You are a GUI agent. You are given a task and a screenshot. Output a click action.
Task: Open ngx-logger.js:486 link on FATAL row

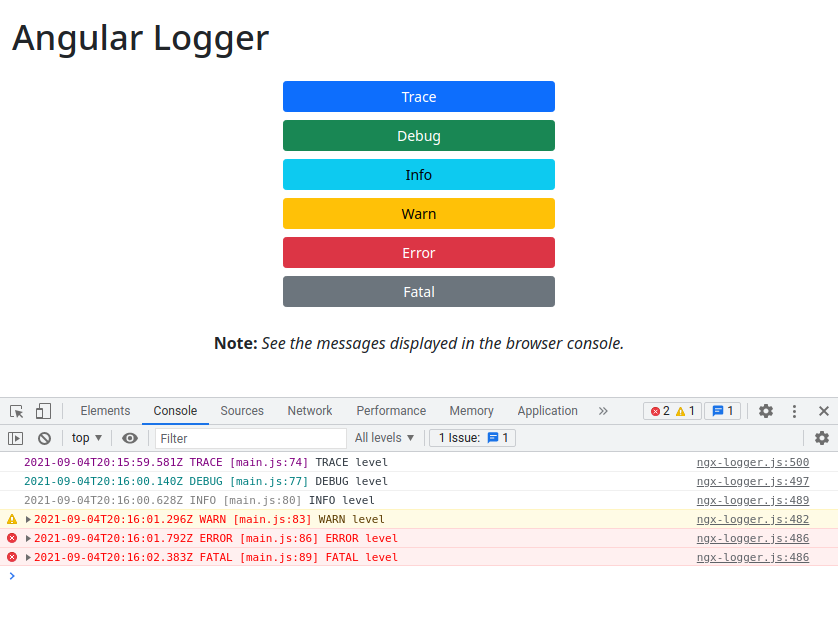point(752,557)
